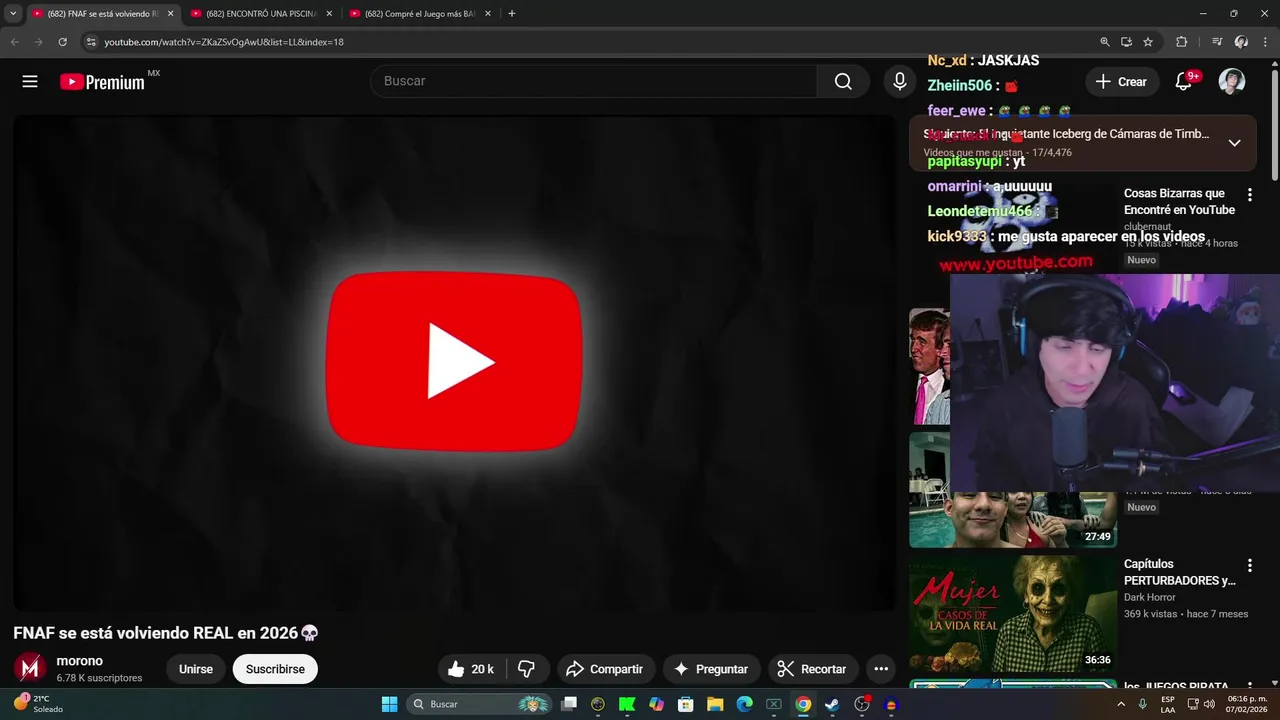The height and width of the screenshot is (720, 1280).
Task: Click the Chrome address bar URL
Action: pyautogui.click(x=224, y=42)
